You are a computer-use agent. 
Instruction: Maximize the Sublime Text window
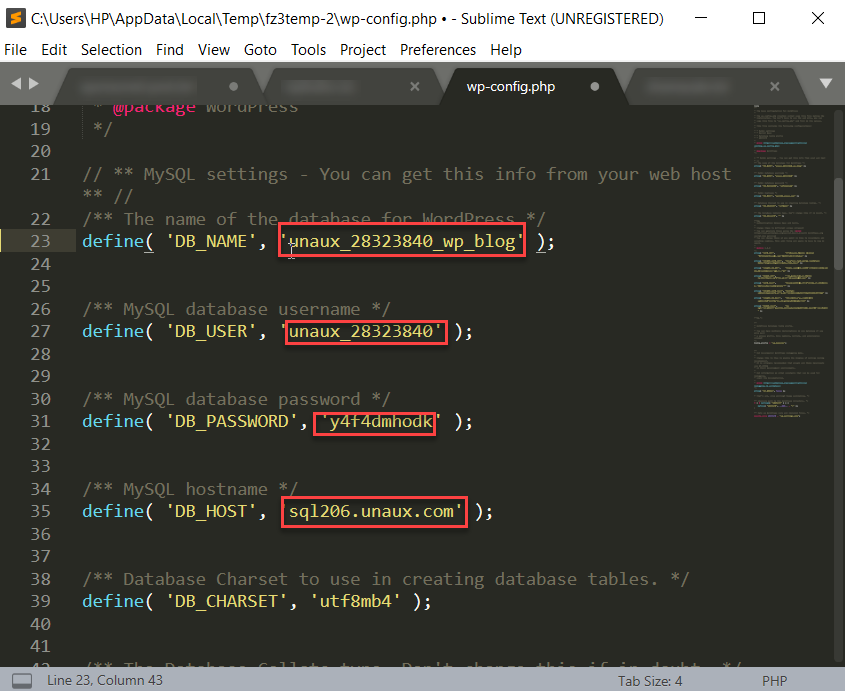click(759, 18)
